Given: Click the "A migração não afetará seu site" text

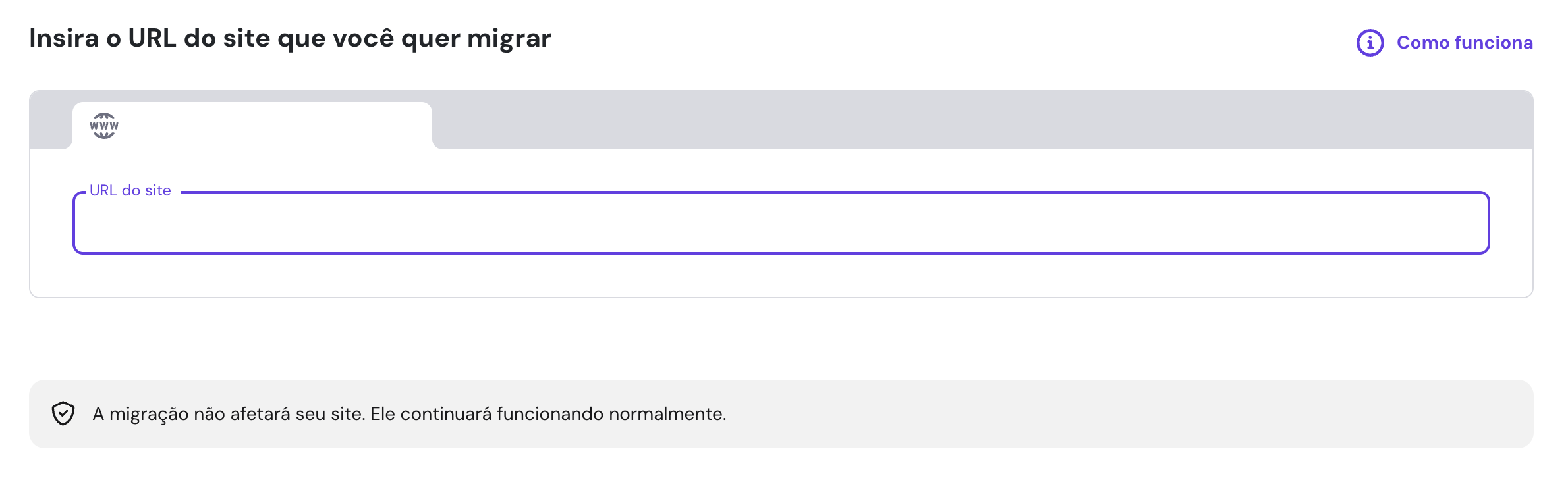Looking at the screenshot, I should coord(229,414).
